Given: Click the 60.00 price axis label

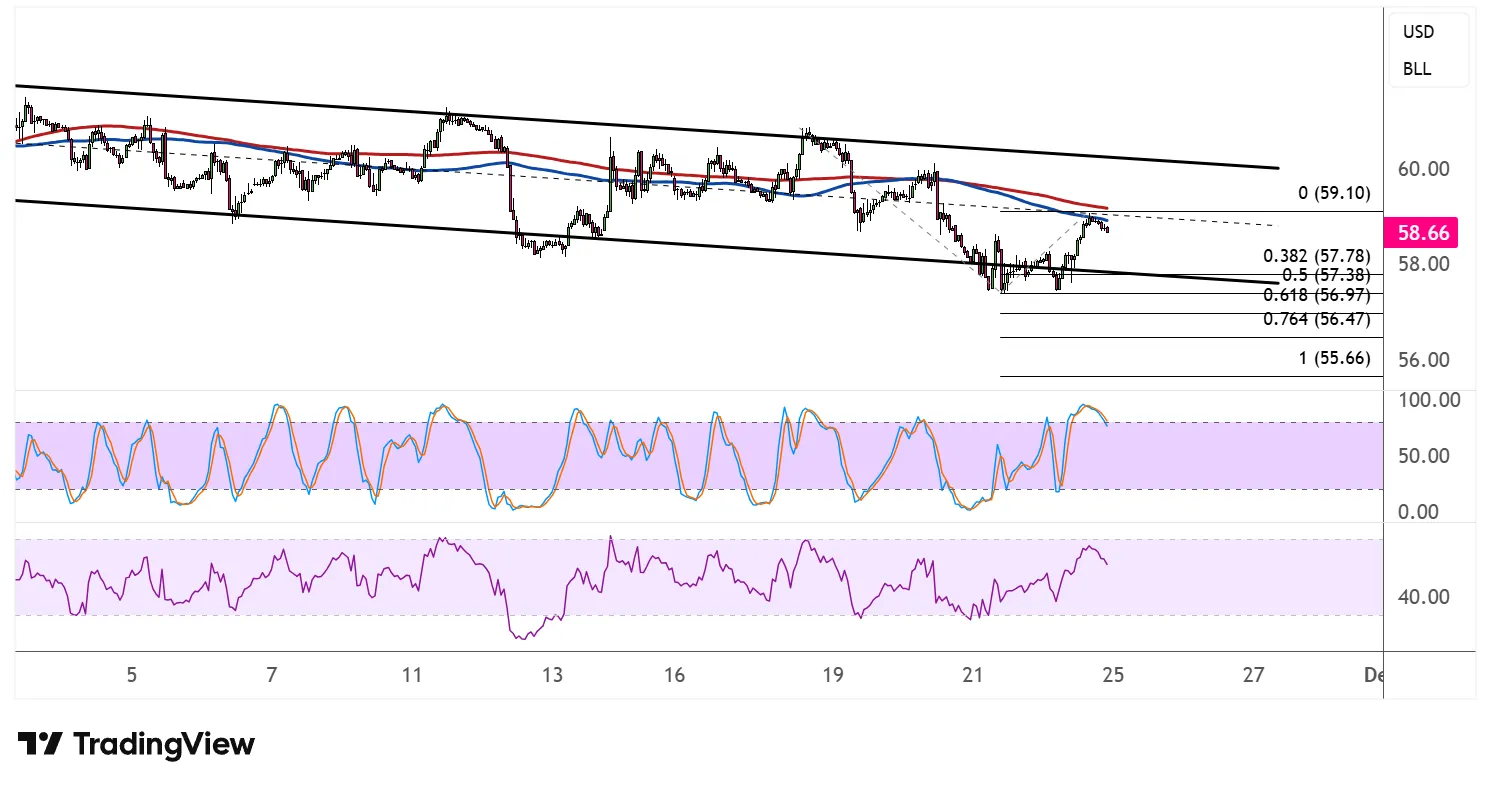Looking at the screenshot, I should [1424, 169].
